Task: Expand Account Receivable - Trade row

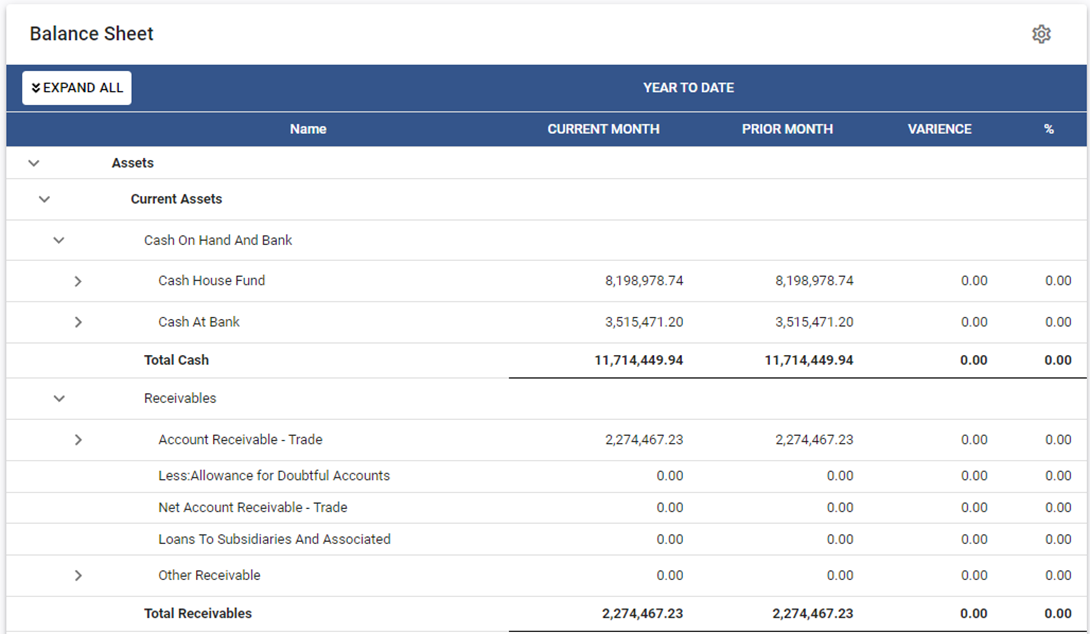Action: tap(78, 440)
